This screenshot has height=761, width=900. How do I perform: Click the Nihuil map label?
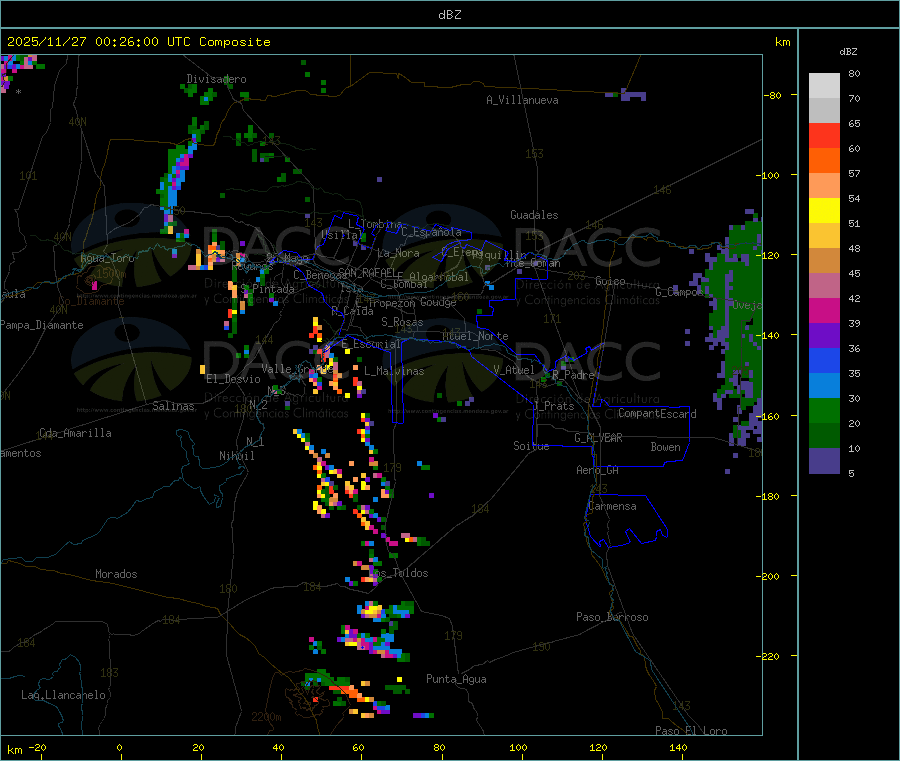point(237,456)
